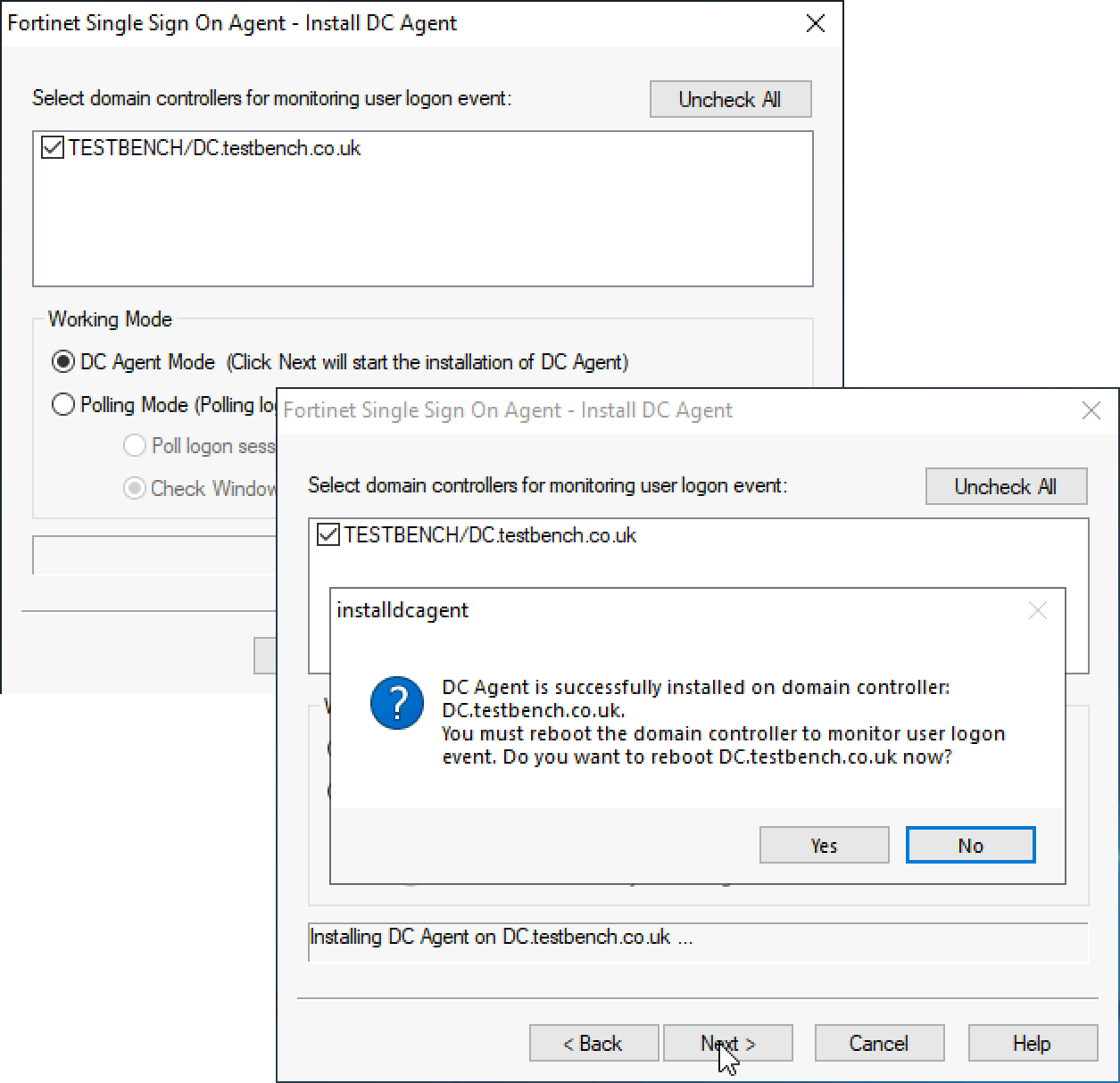Click Uncheck All in the background dialog

pyautogui.click(x=730, y=99)
